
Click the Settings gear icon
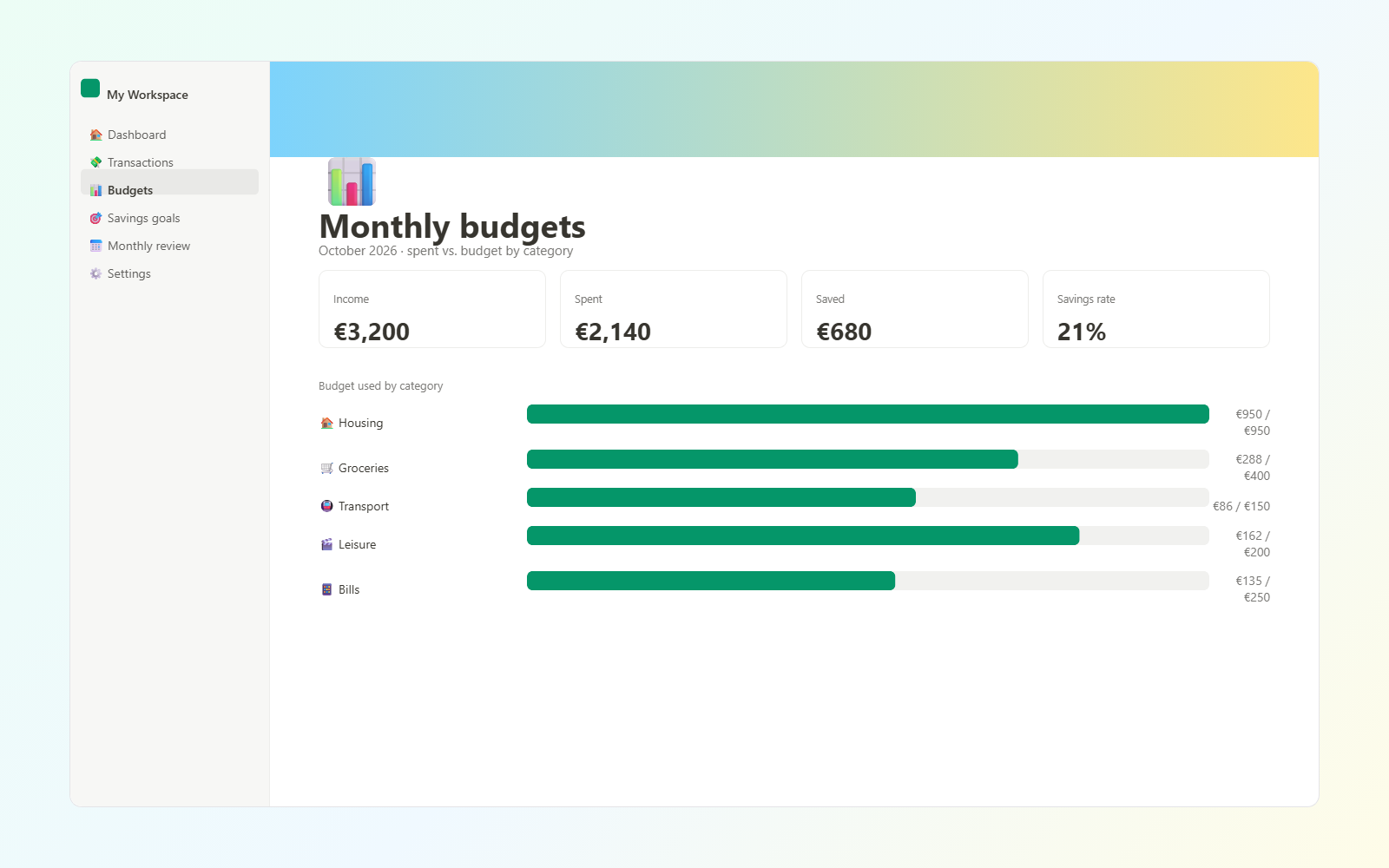(x=95, y=274)
